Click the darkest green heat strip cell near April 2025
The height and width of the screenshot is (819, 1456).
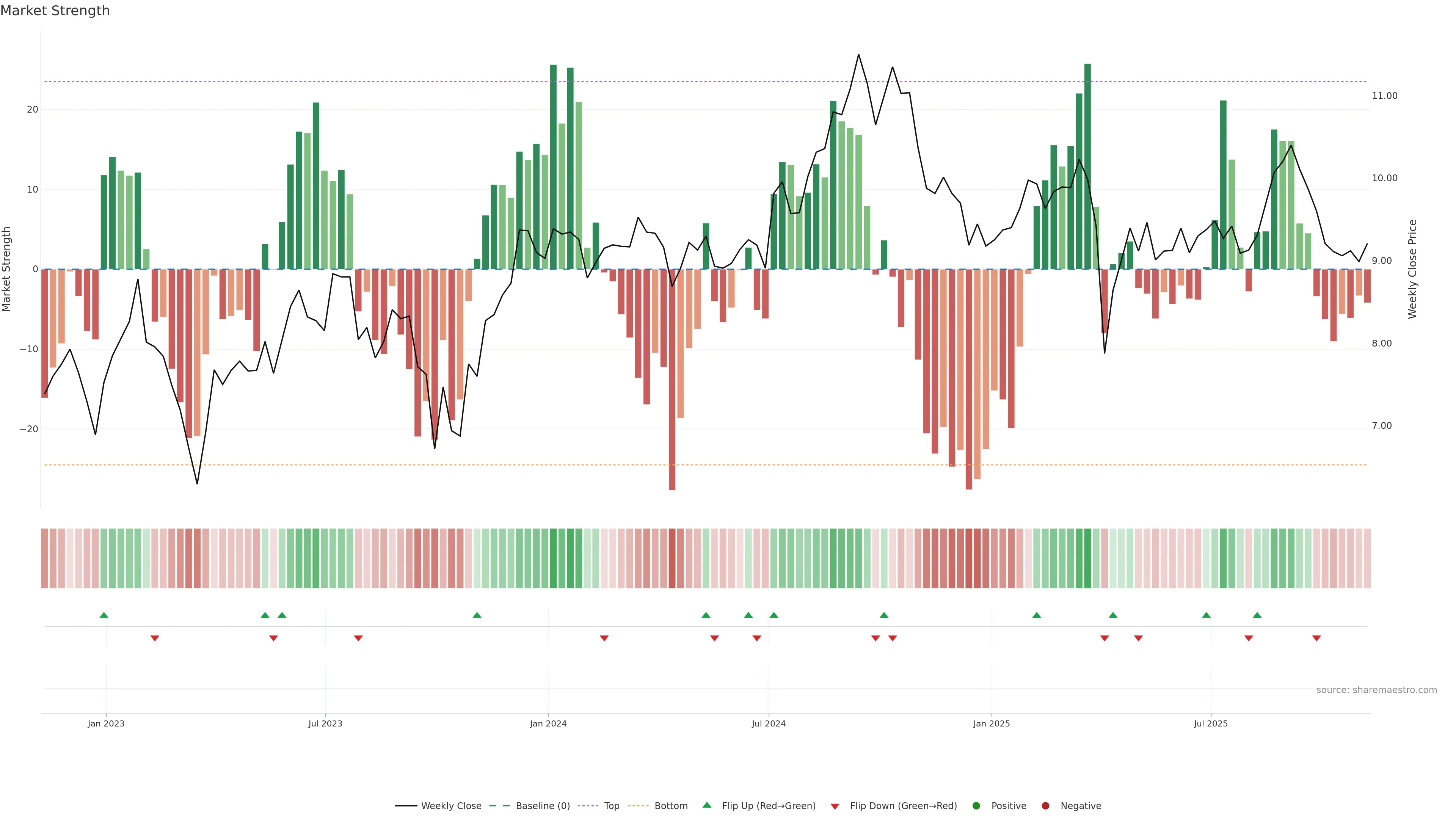[1087, 559]
